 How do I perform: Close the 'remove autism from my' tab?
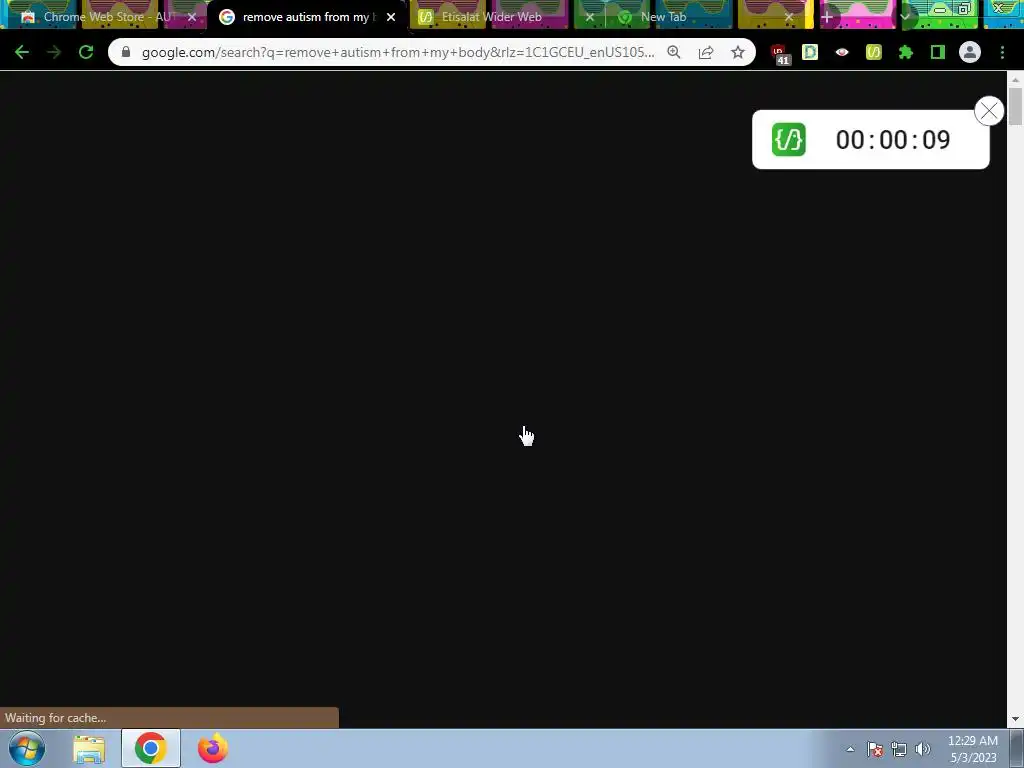[391, 17]
